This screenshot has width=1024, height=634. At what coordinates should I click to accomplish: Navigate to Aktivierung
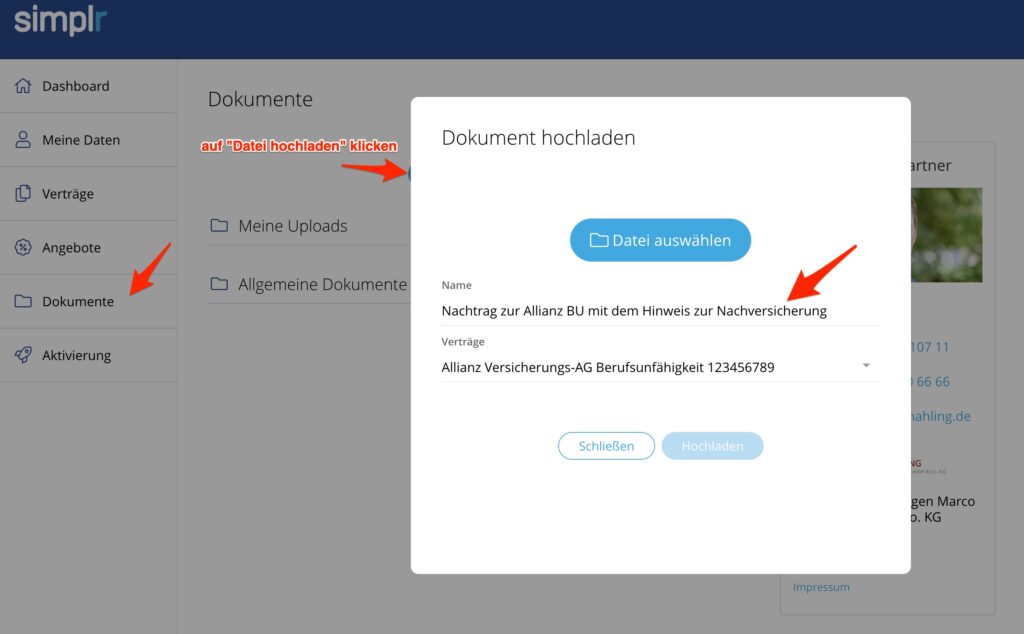pos(88,355)
